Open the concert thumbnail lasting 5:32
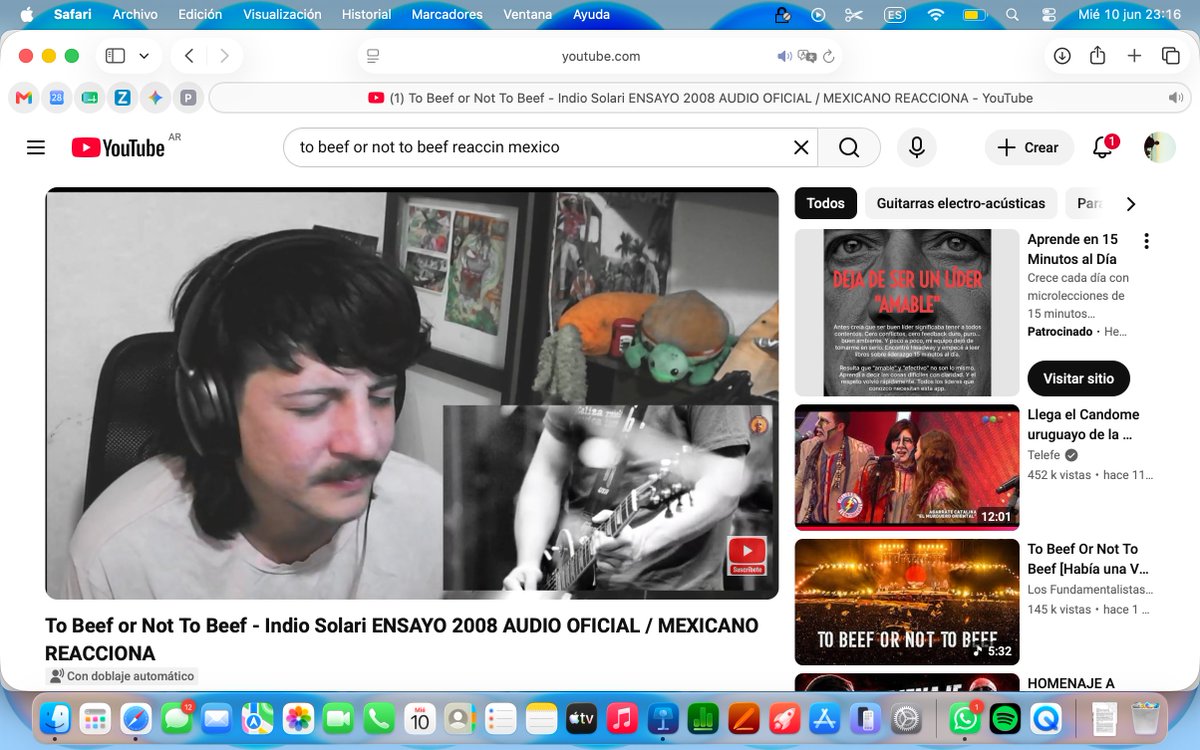Image resolution: width=1200 pixels, height=750 pixels. tap(907, 602)
